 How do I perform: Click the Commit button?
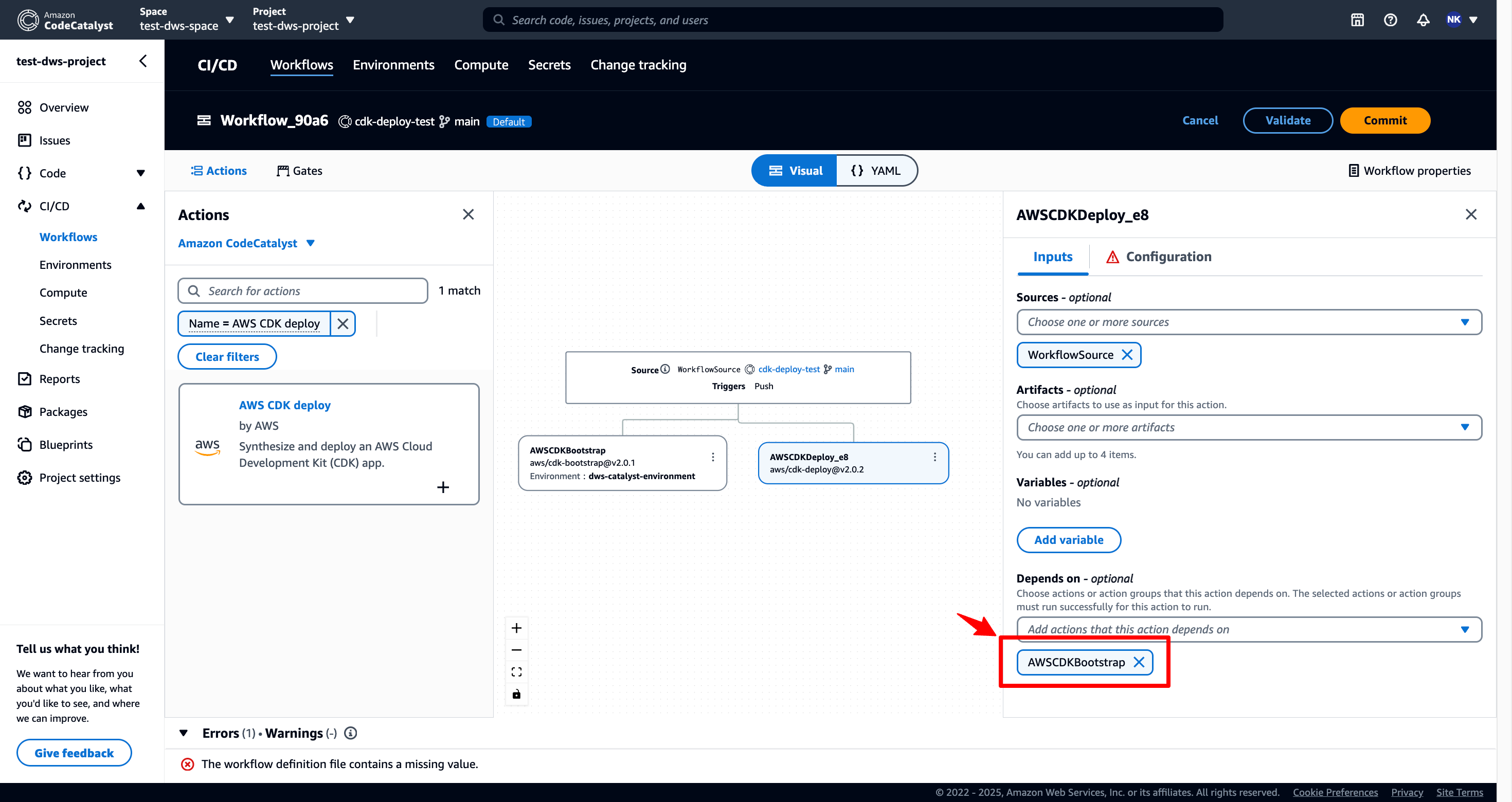1384,120
